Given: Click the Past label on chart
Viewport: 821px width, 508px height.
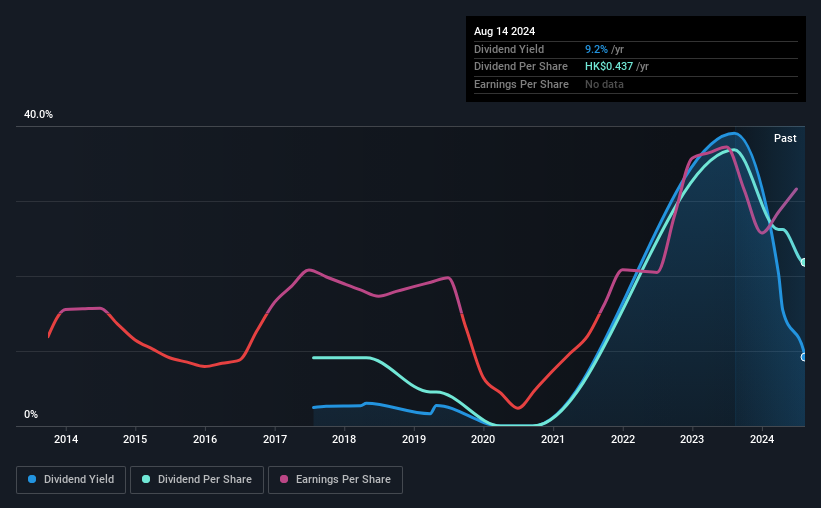Looking at the screenshot, I should pyautogui.click(x=785, y=138).
